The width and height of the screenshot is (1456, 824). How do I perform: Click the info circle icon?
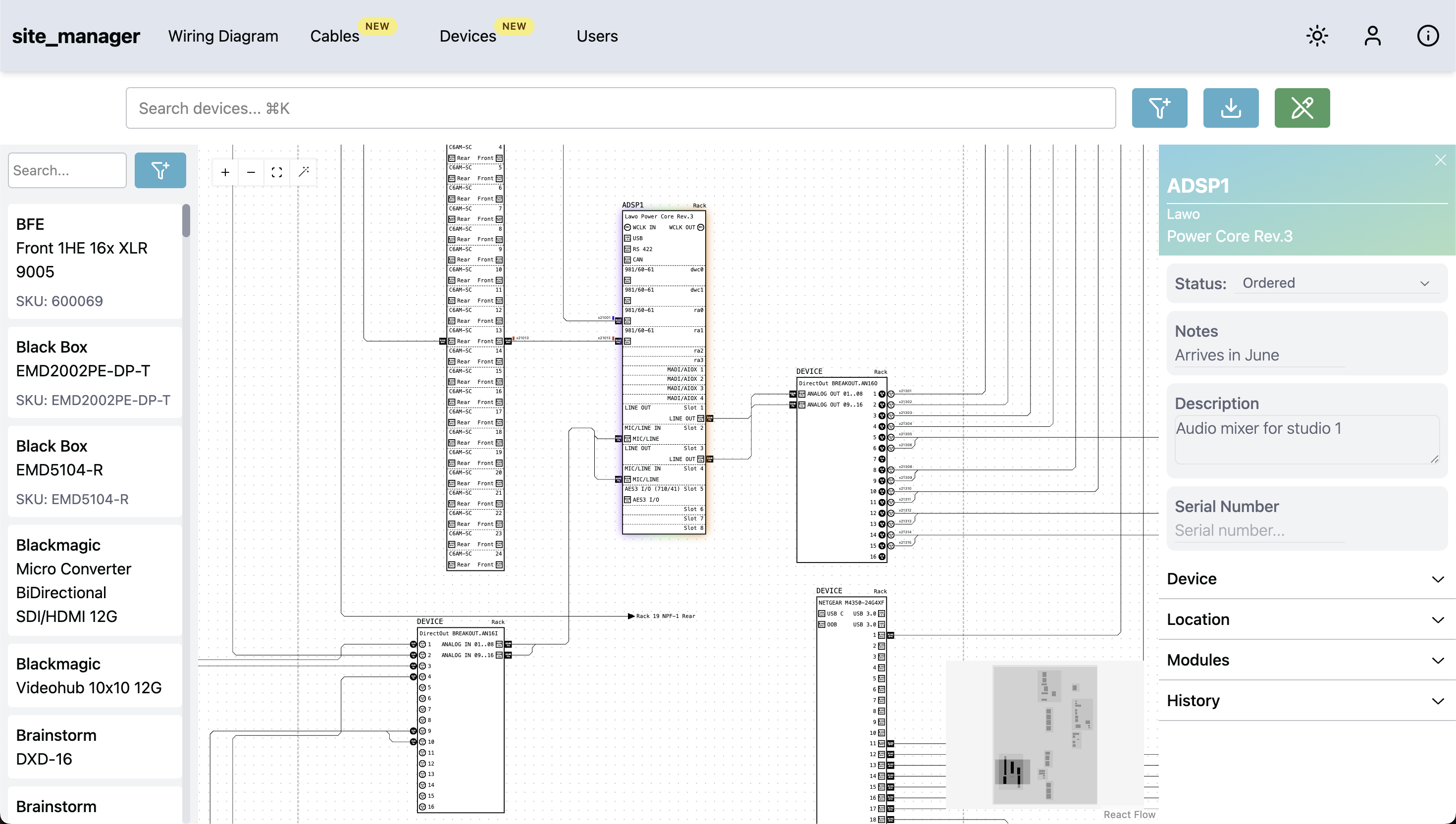pyautogui.click(x=1427, y=36)
